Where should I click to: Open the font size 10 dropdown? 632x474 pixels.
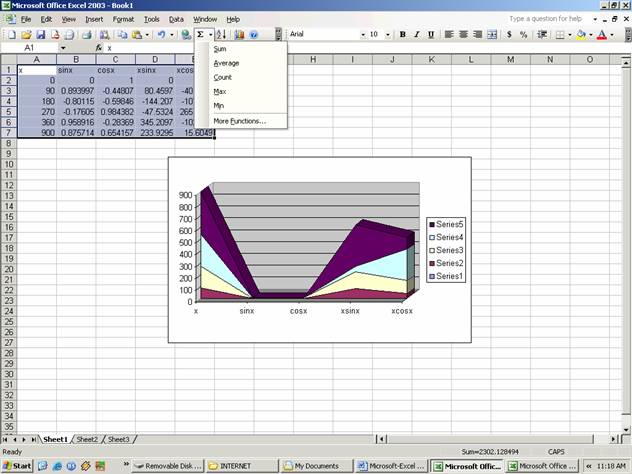pos(388,35)
